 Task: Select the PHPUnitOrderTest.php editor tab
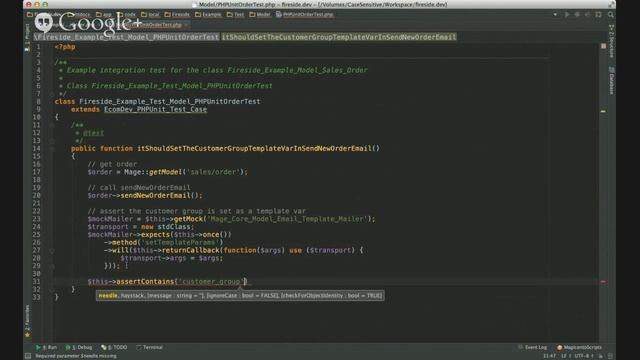[155, 25]
